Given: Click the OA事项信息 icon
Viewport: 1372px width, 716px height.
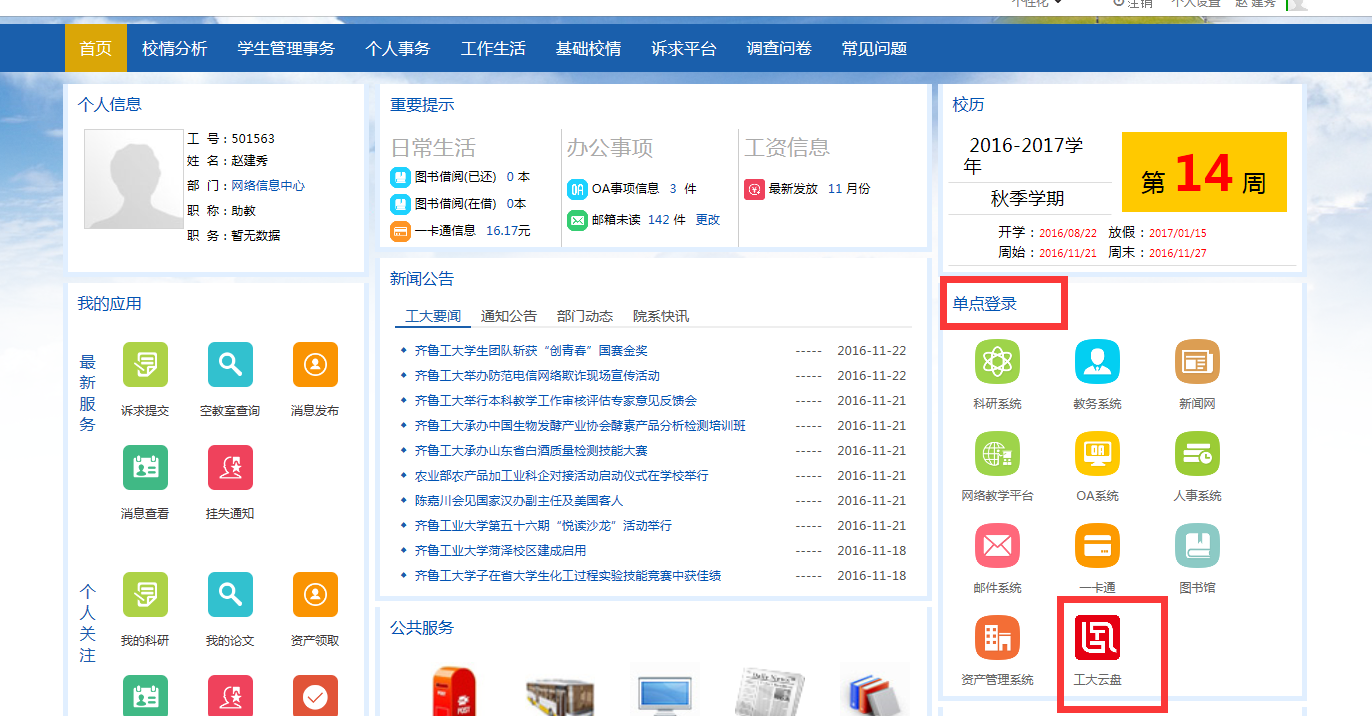Looking at the screenshot, I should pos(577,189).
